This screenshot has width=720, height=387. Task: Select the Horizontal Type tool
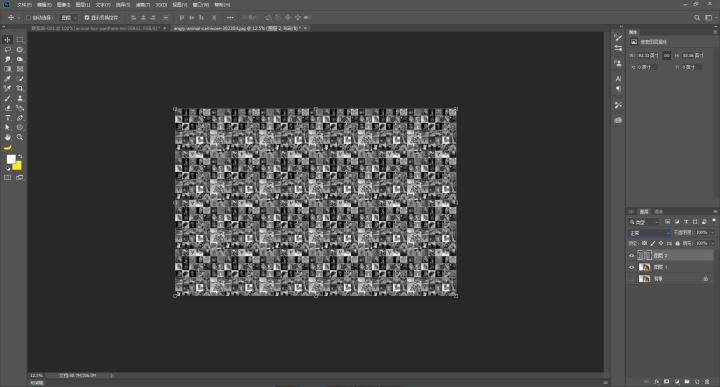tap(7, 118)
